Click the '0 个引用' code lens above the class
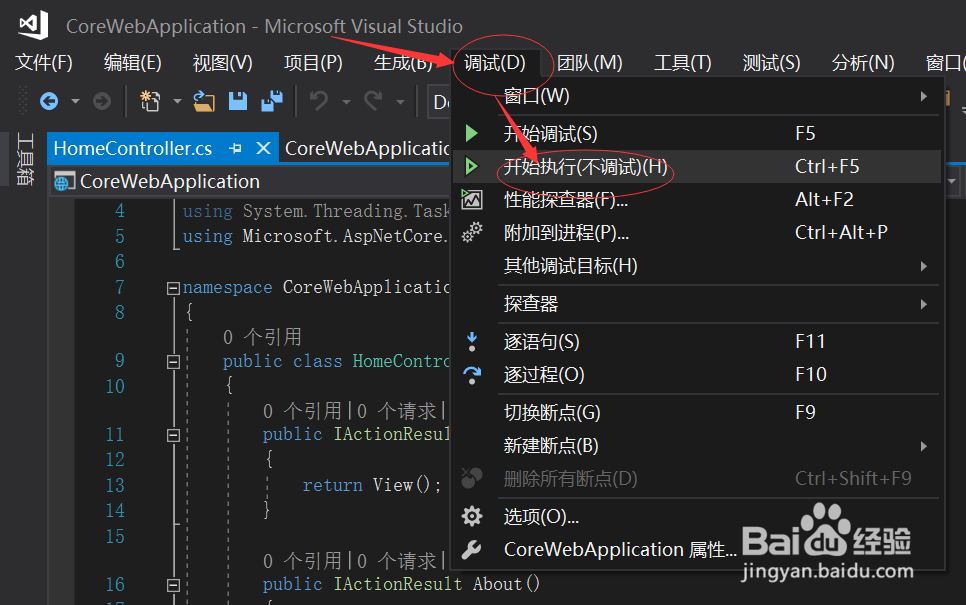This screenshot has height=605, width=966. click(262, 337)
